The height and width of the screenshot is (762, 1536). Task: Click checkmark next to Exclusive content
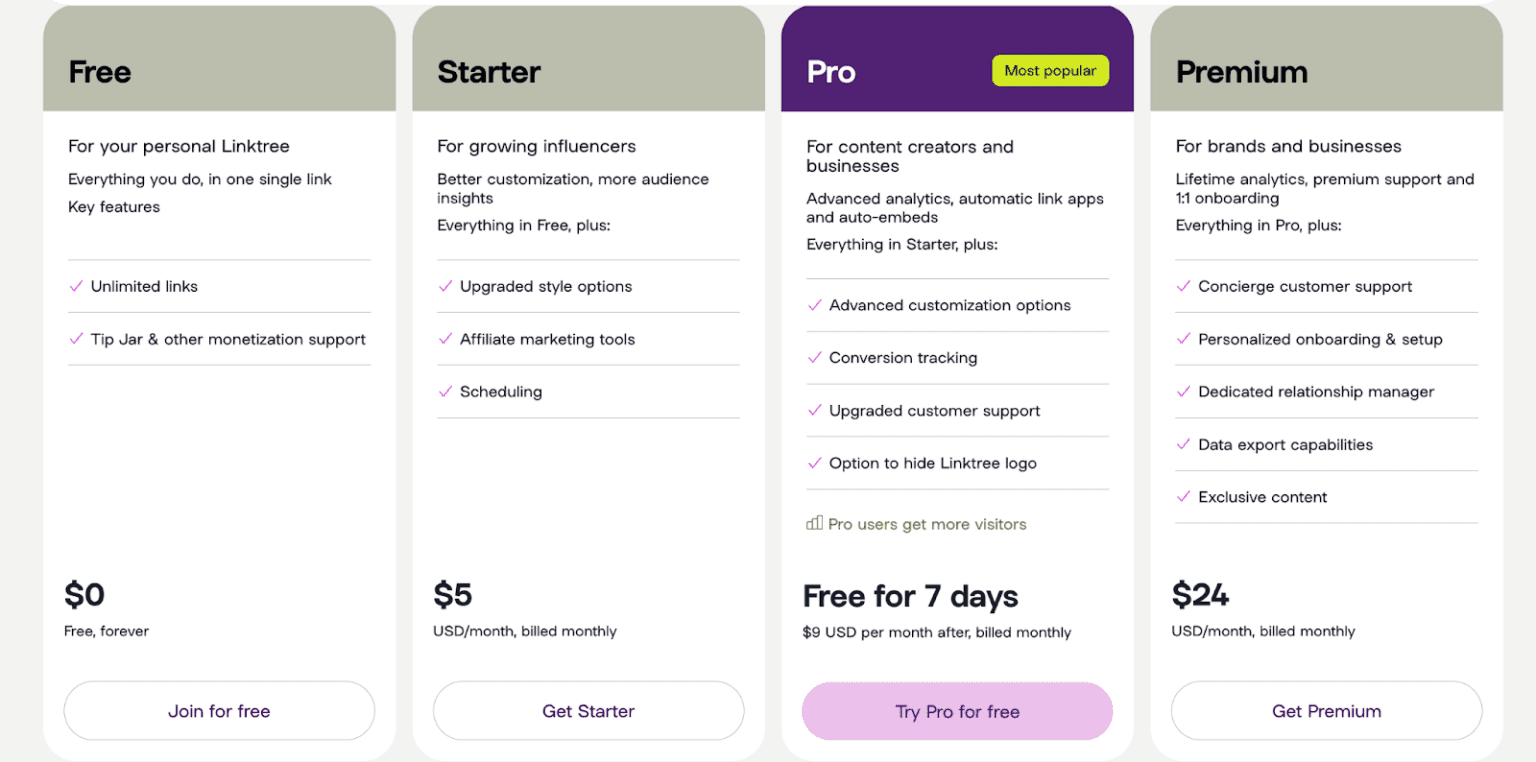coord(1183,497)
